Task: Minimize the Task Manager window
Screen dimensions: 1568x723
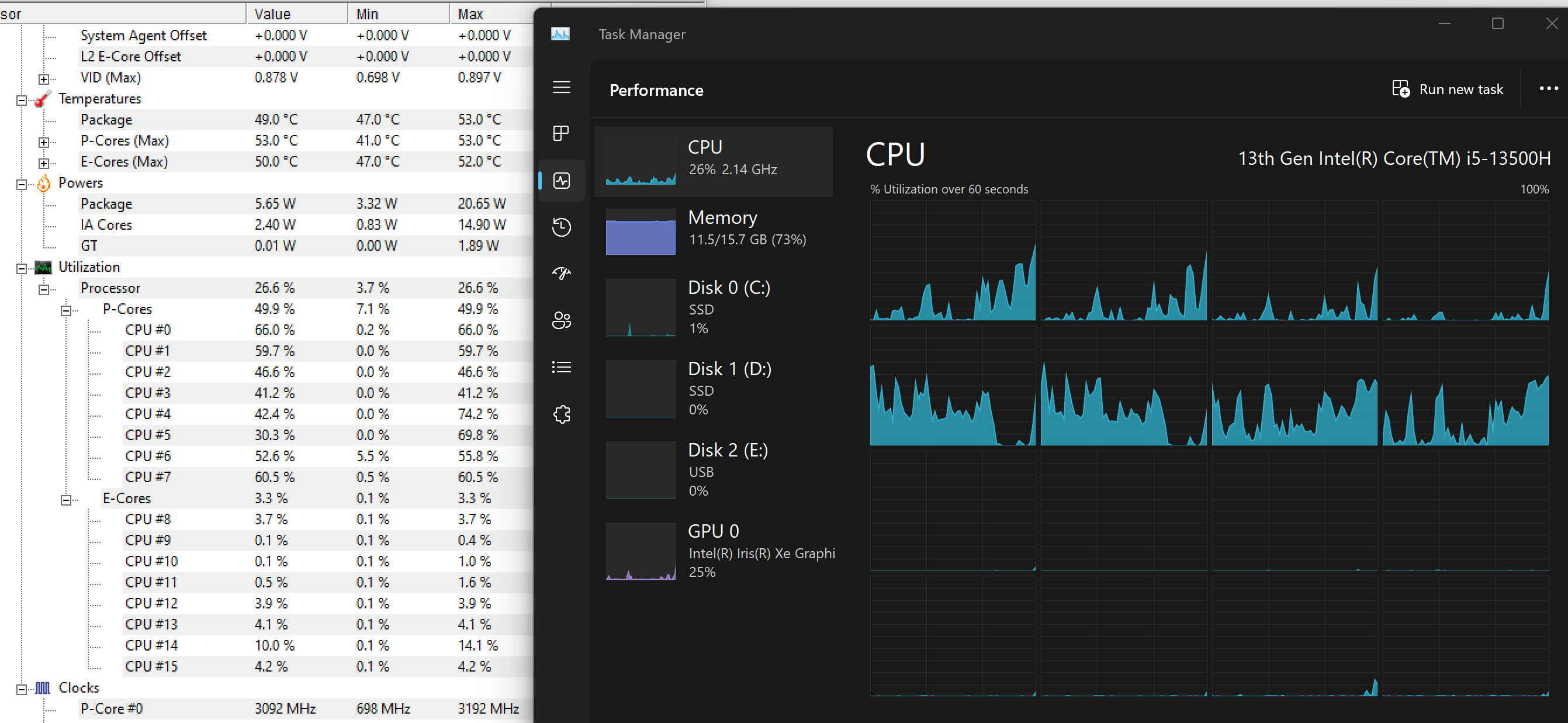Action: (x=1445, y=24)
